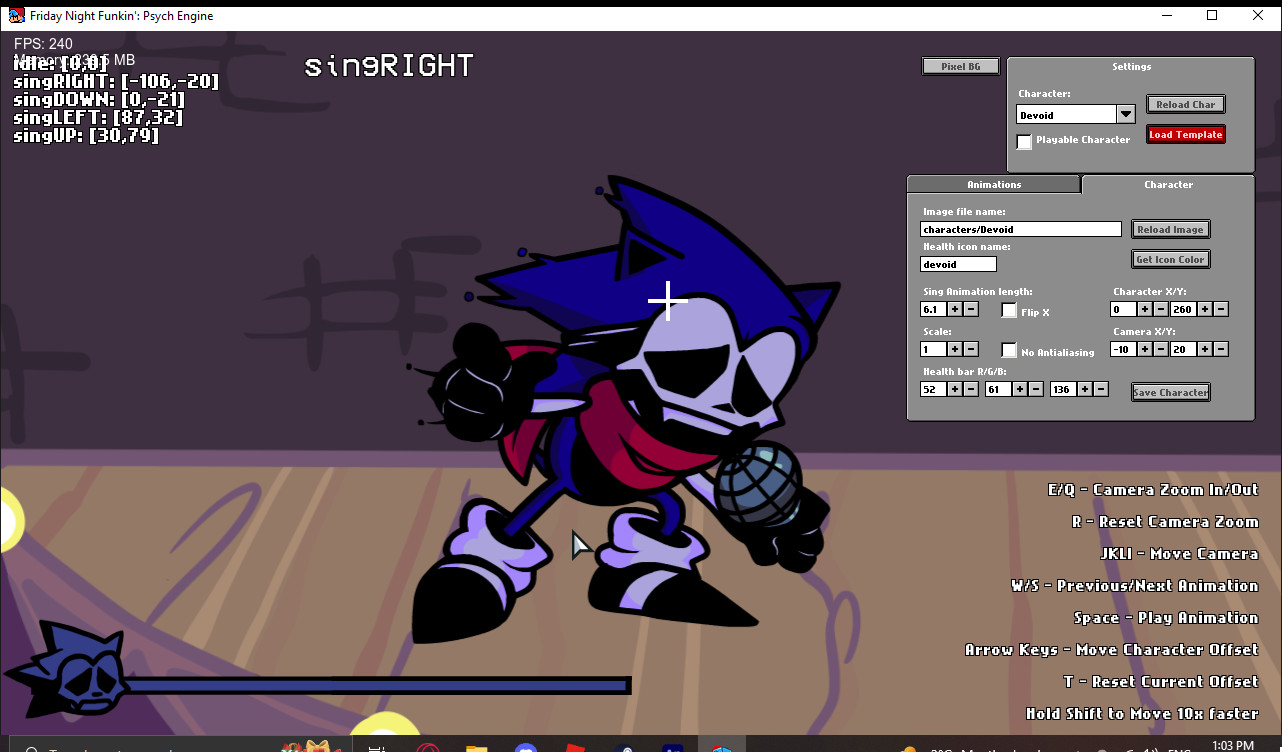The height and width of the screenshot is (752, 1282).
Task: Increase the Scale value with its plus button
Action: pyautogui.click(x=954, y=348)
